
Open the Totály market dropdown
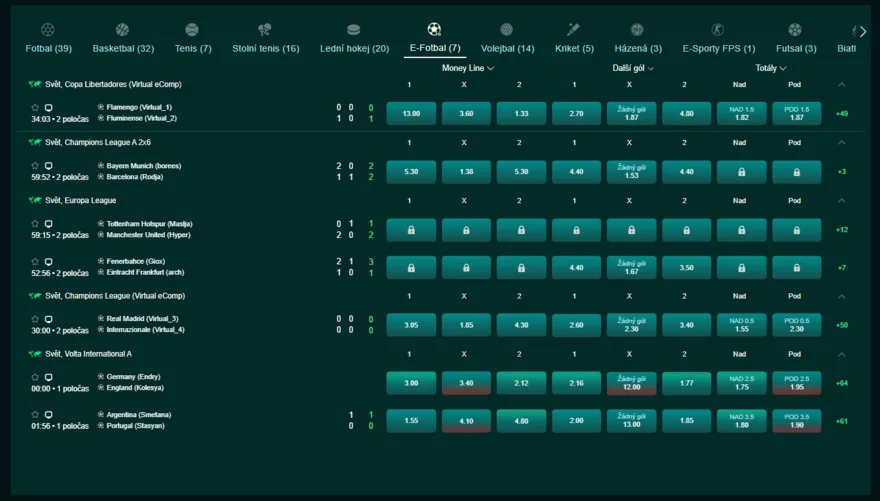[x=771, y=68]
